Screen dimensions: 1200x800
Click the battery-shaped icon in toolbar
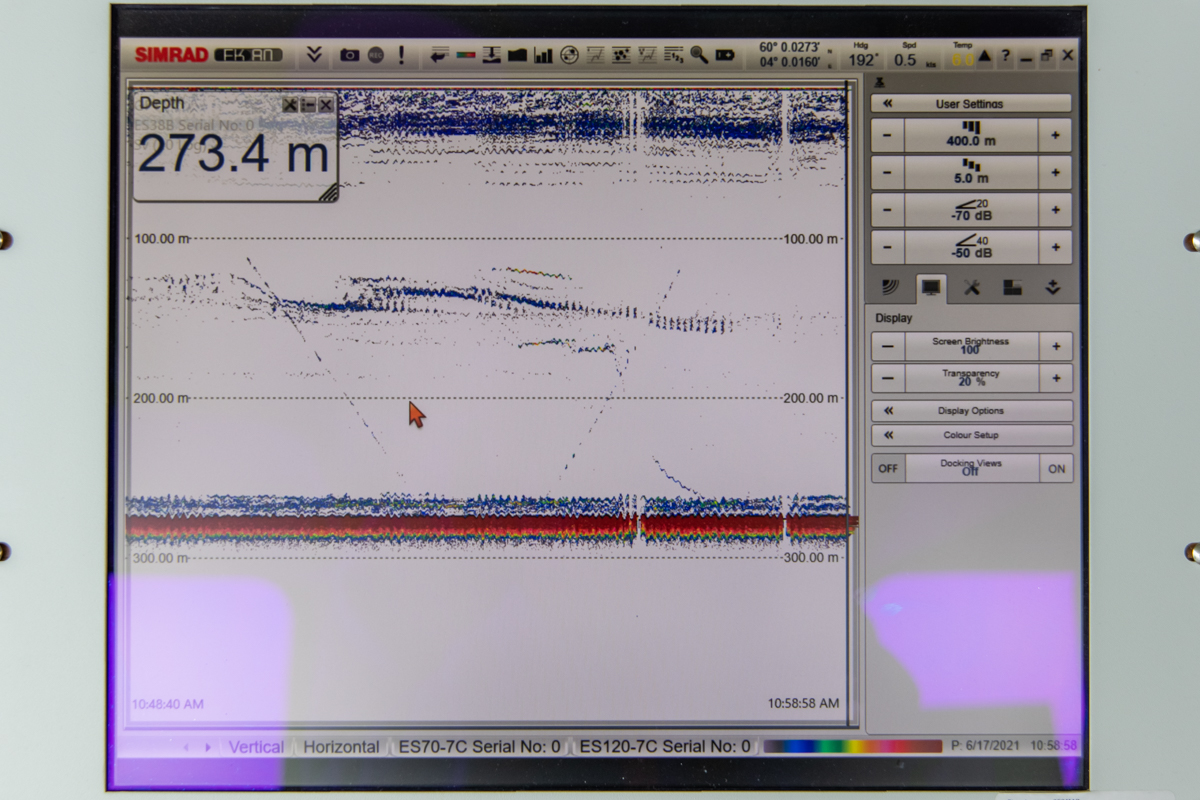[724, 55]
